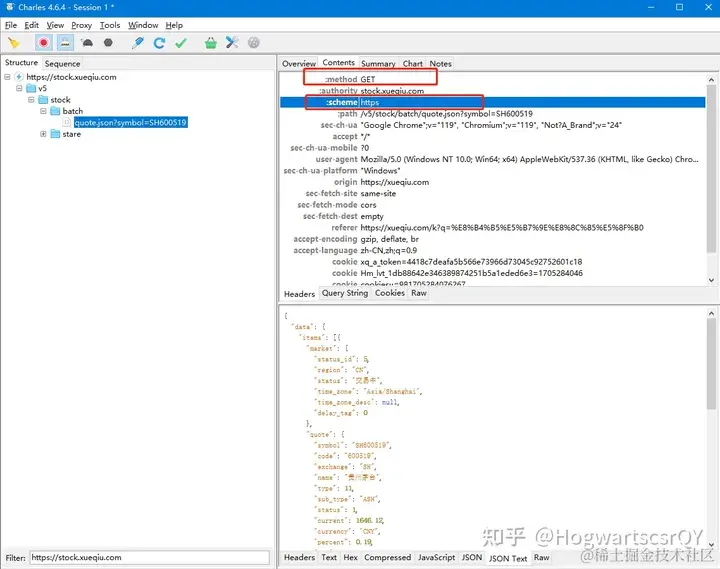Select the :scheme https header row
Image resolution: width=720 pixels, height=569 pixels.
point(493,102)
